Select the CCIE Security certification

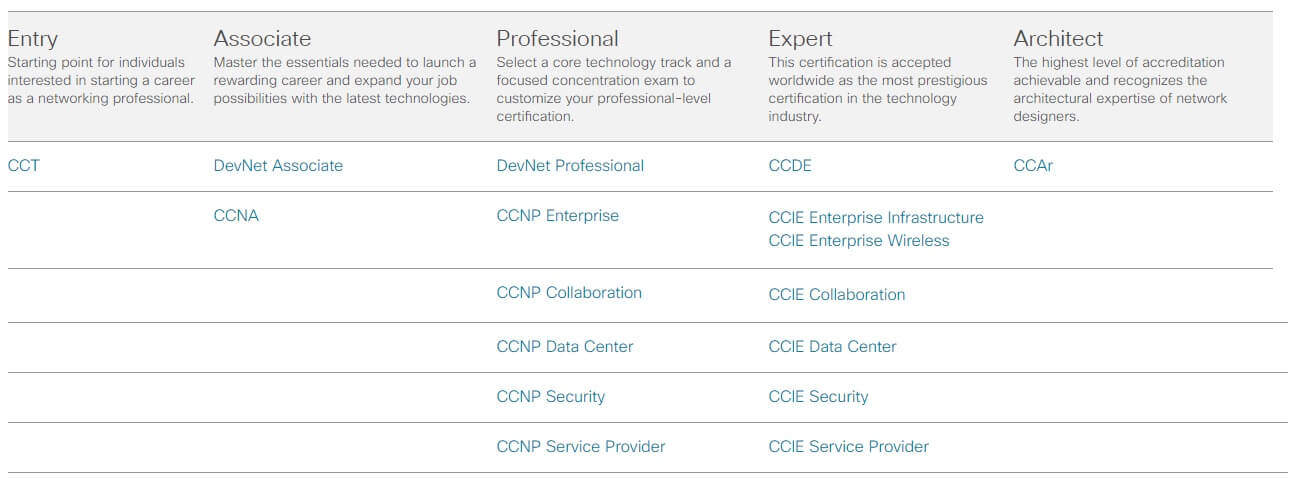coord(818,397)
